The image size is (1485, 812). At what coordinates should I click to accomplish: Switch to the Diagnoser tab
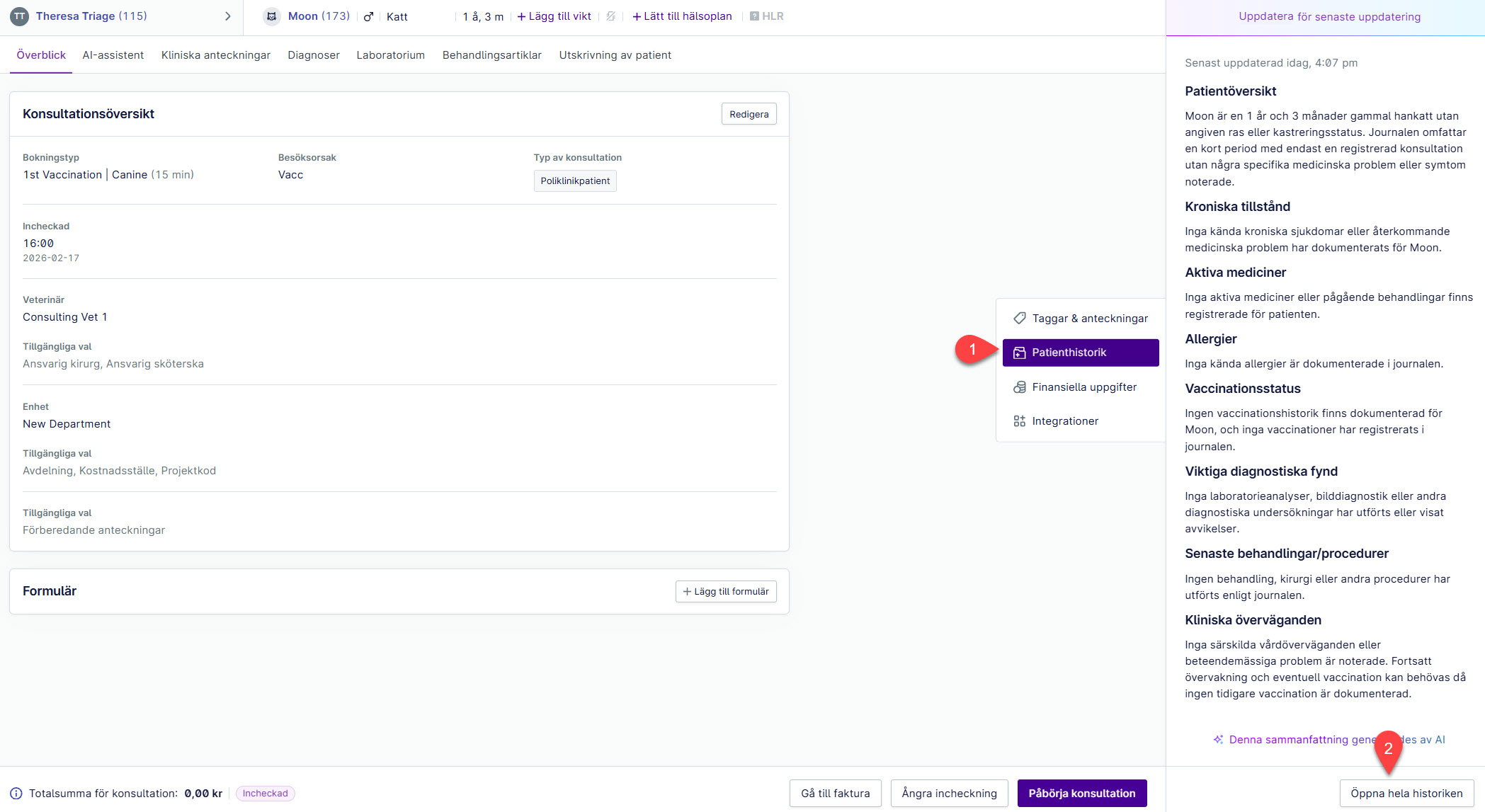(x=314, y=55)
